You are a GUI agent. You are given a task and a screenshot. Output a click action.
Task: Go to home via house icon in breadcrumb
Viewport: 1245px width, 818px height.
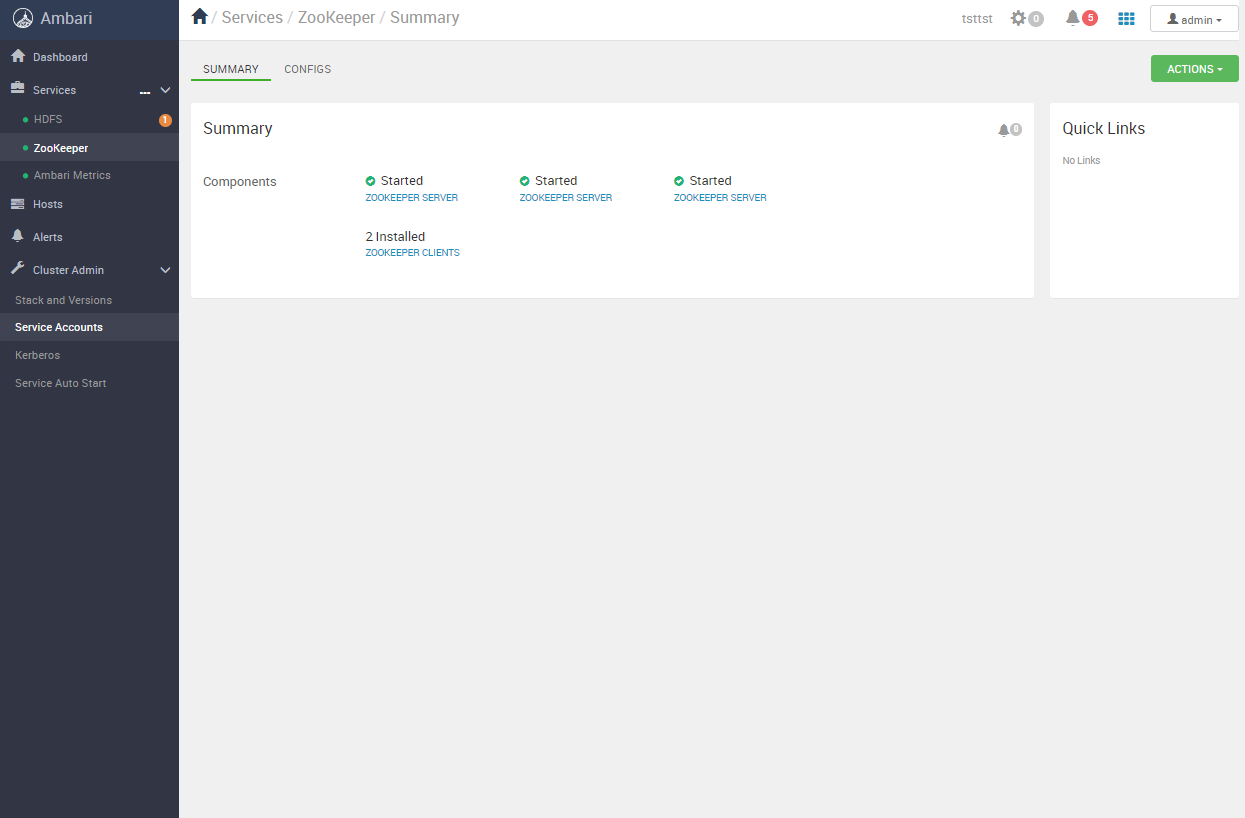click(199, 16)
